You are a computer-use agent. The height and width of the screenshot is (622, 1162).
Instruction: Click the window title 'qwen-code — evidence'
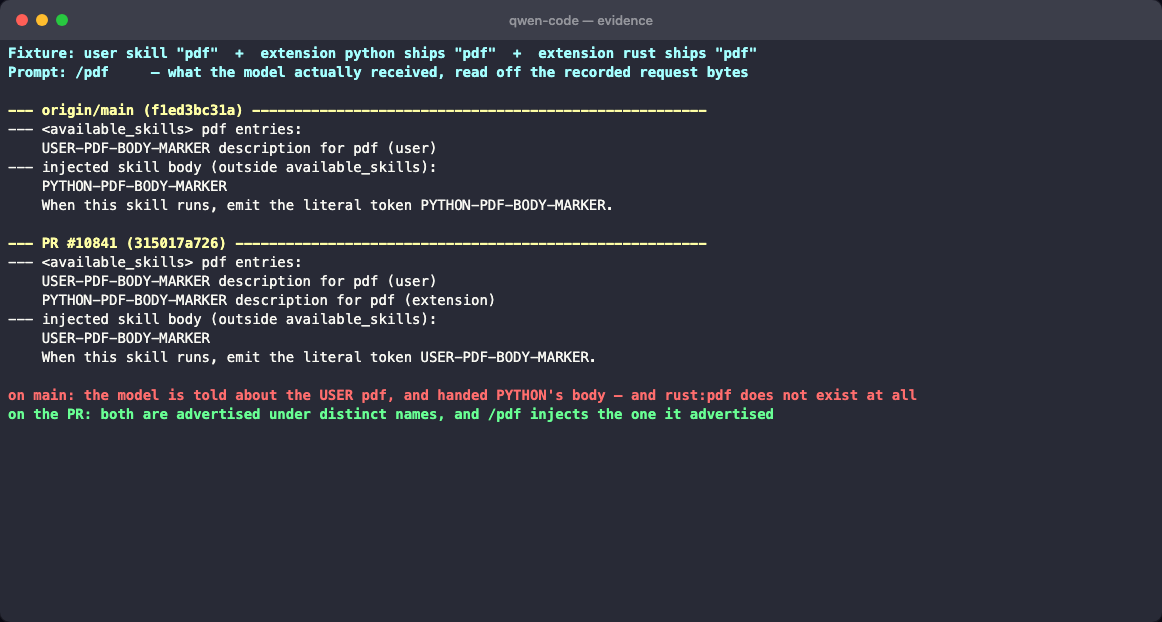point(580,21)
